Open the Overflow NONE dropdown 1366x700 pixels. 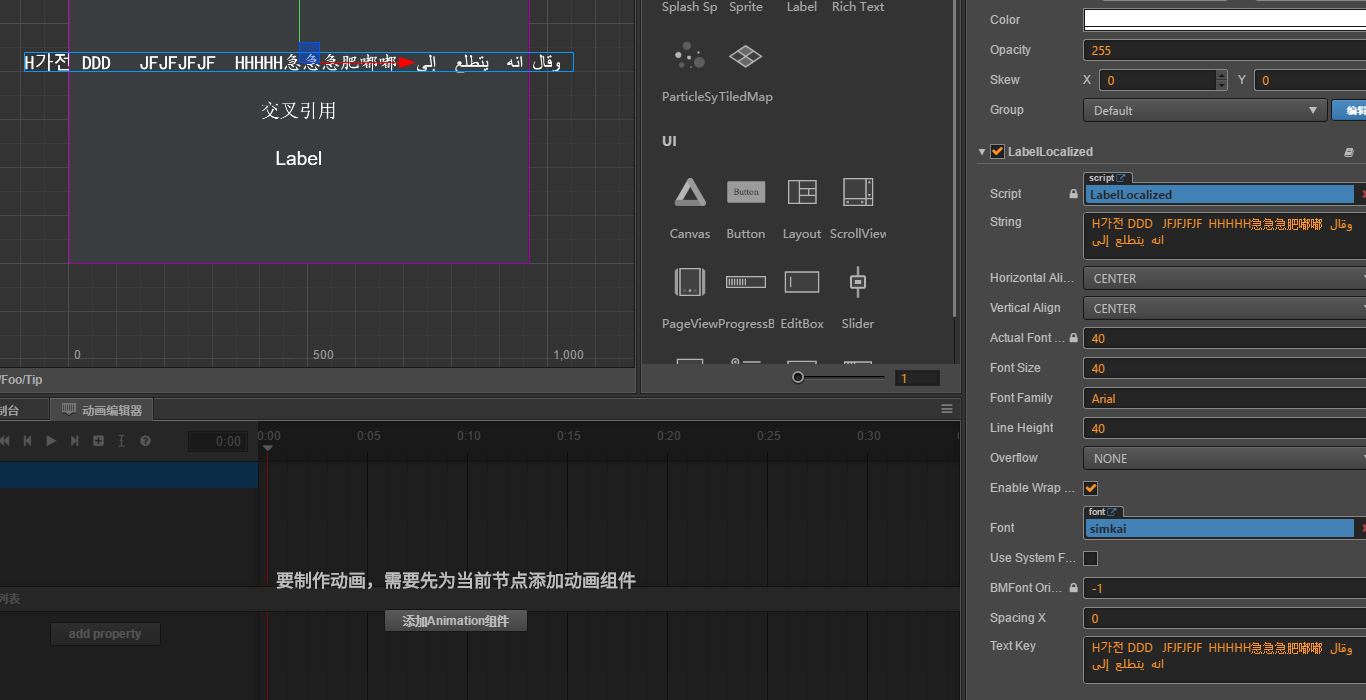(1224, 458)
